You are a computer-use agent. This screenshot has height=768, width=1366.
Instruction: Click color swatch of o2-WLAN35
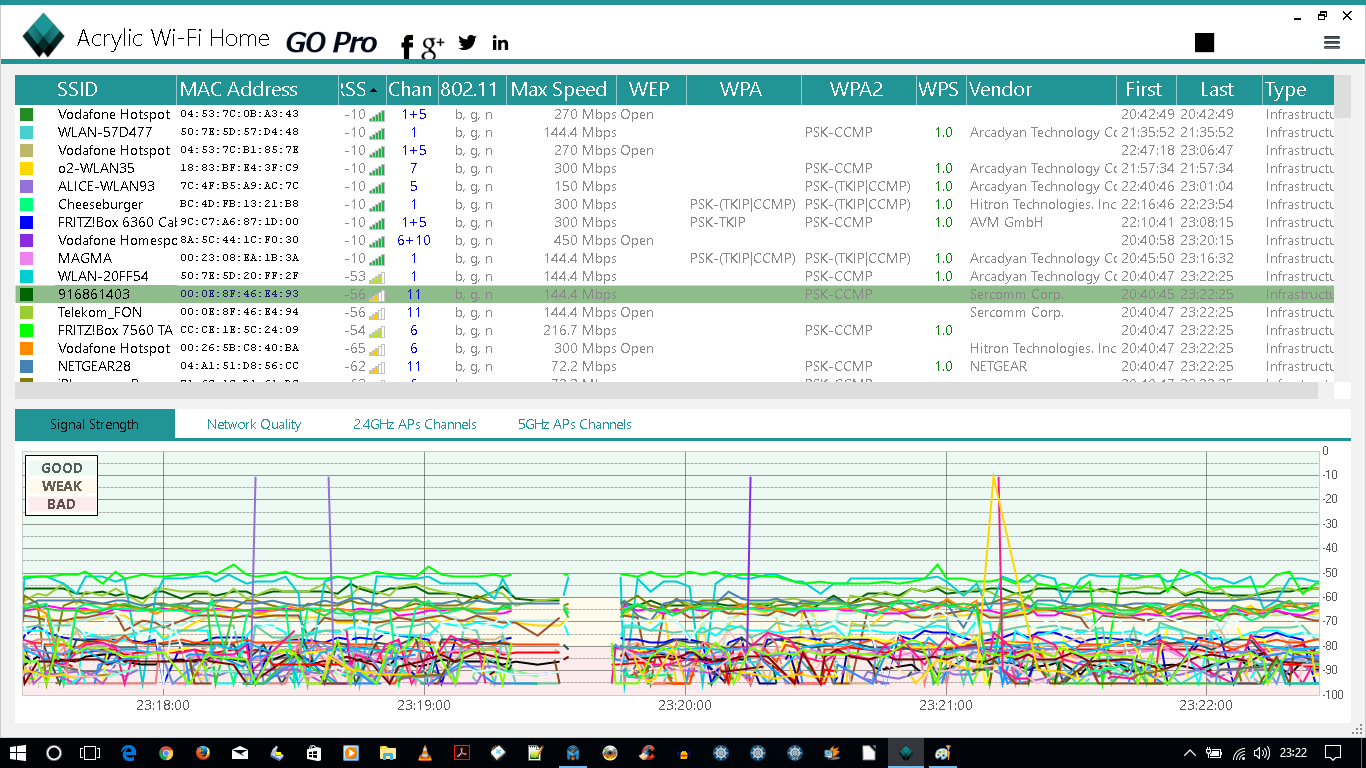(26, 168)
